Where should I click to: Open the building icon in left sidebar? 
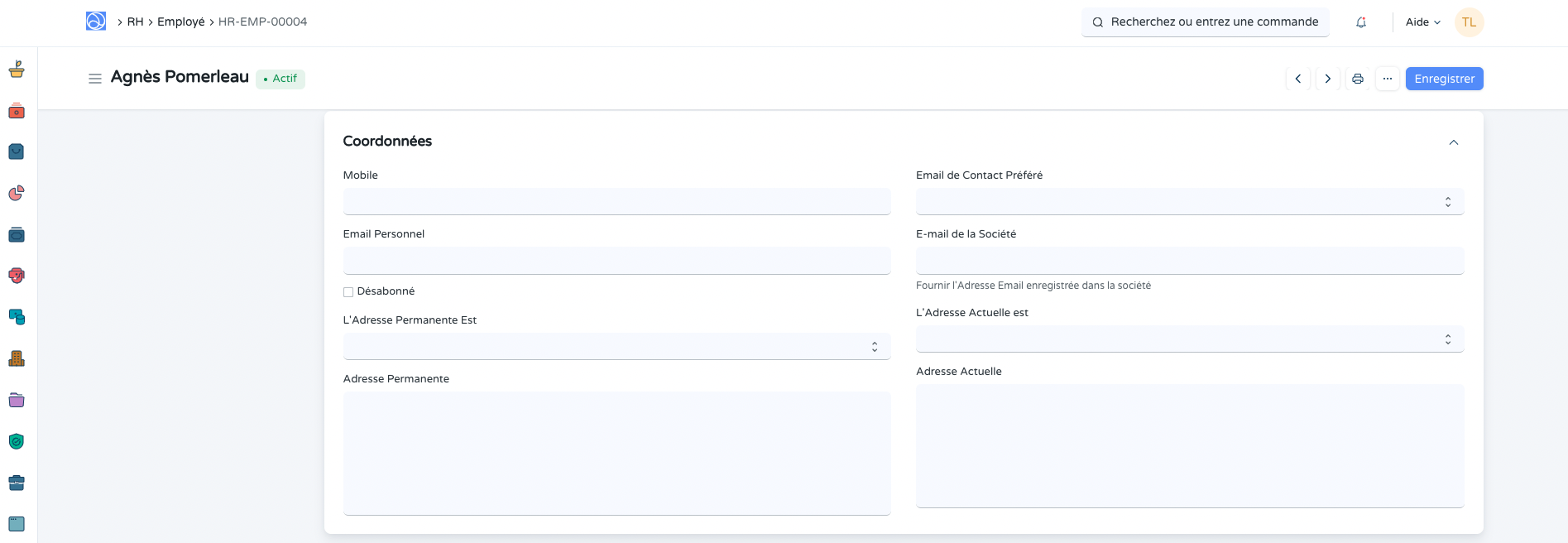click(x=17, y=358)
